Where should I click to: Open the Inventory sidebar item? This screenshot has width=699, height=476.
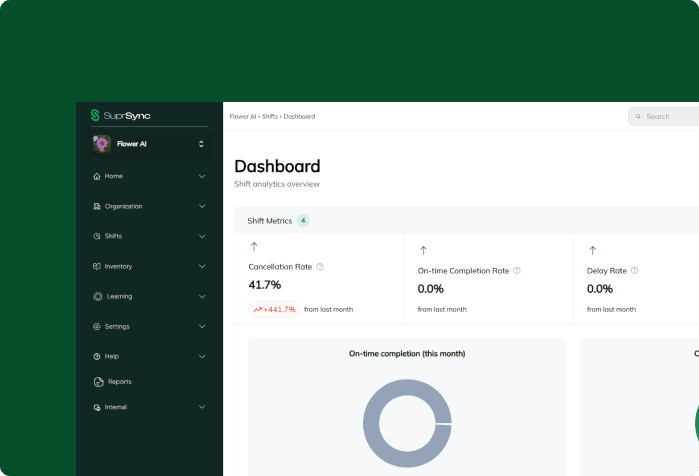[x=149, y=266]
